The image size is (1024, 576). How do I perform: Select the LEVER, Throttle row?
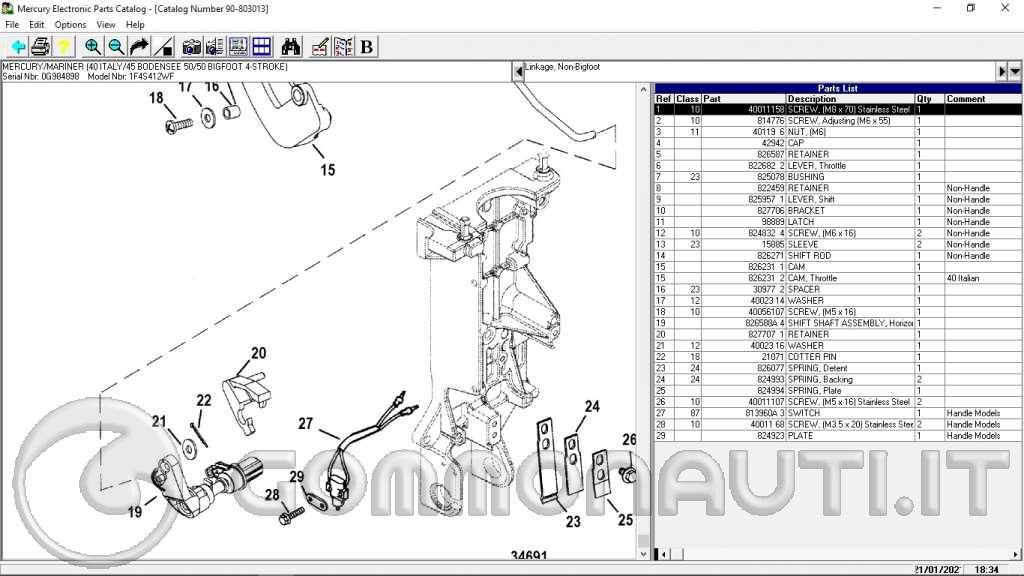coord(838,166)
